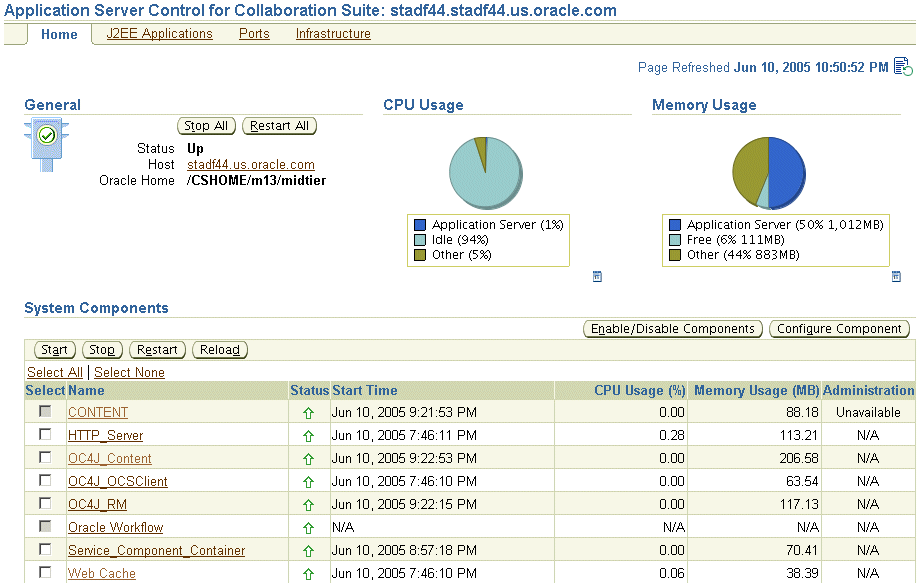The image size is (919, 583).
Task: Check the HTTP_Server select checkbox
Action: coord(45,435)
